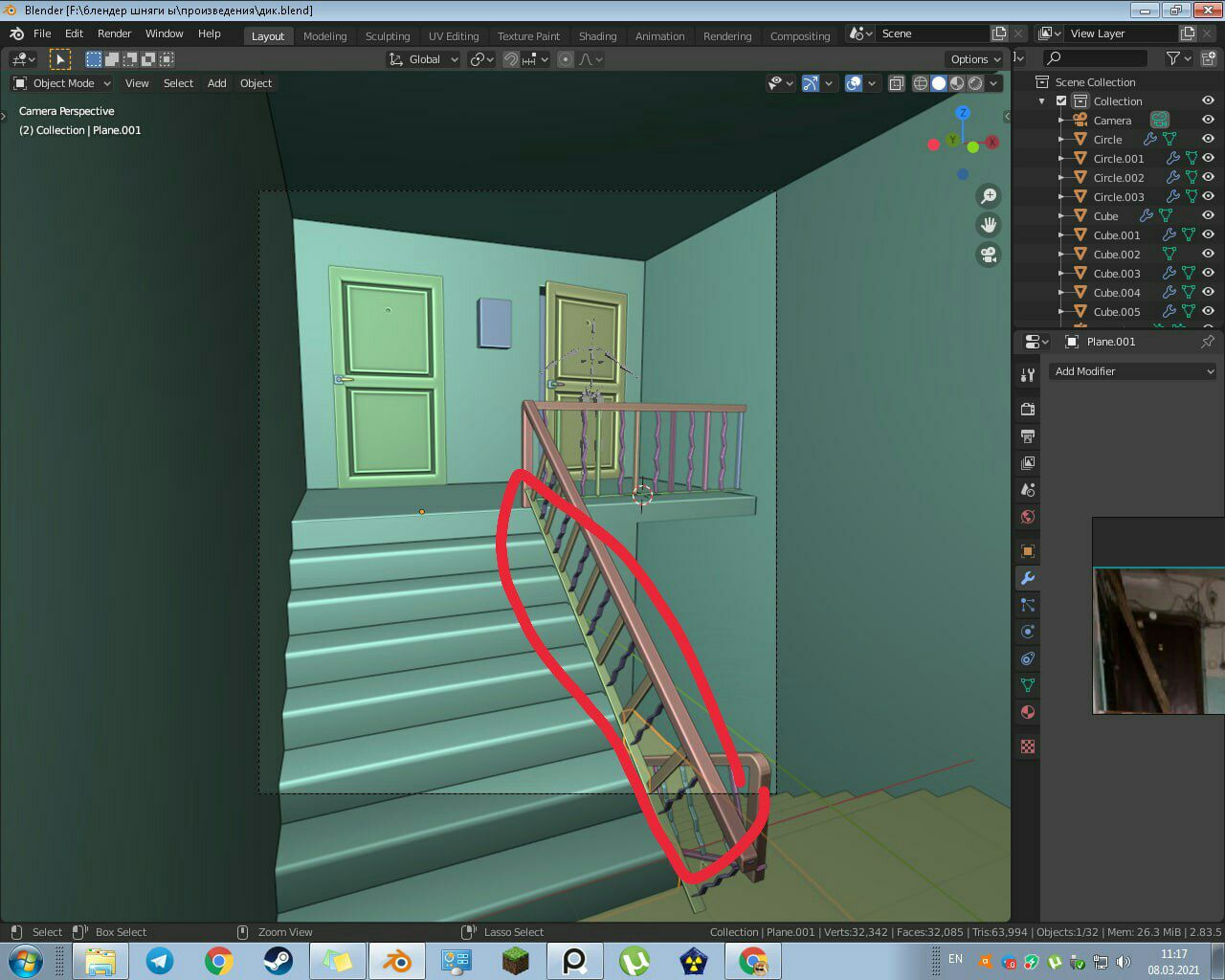Open the viewport View menu
The height and width of the screenshot is (980, 1225).
pos(137,83)
